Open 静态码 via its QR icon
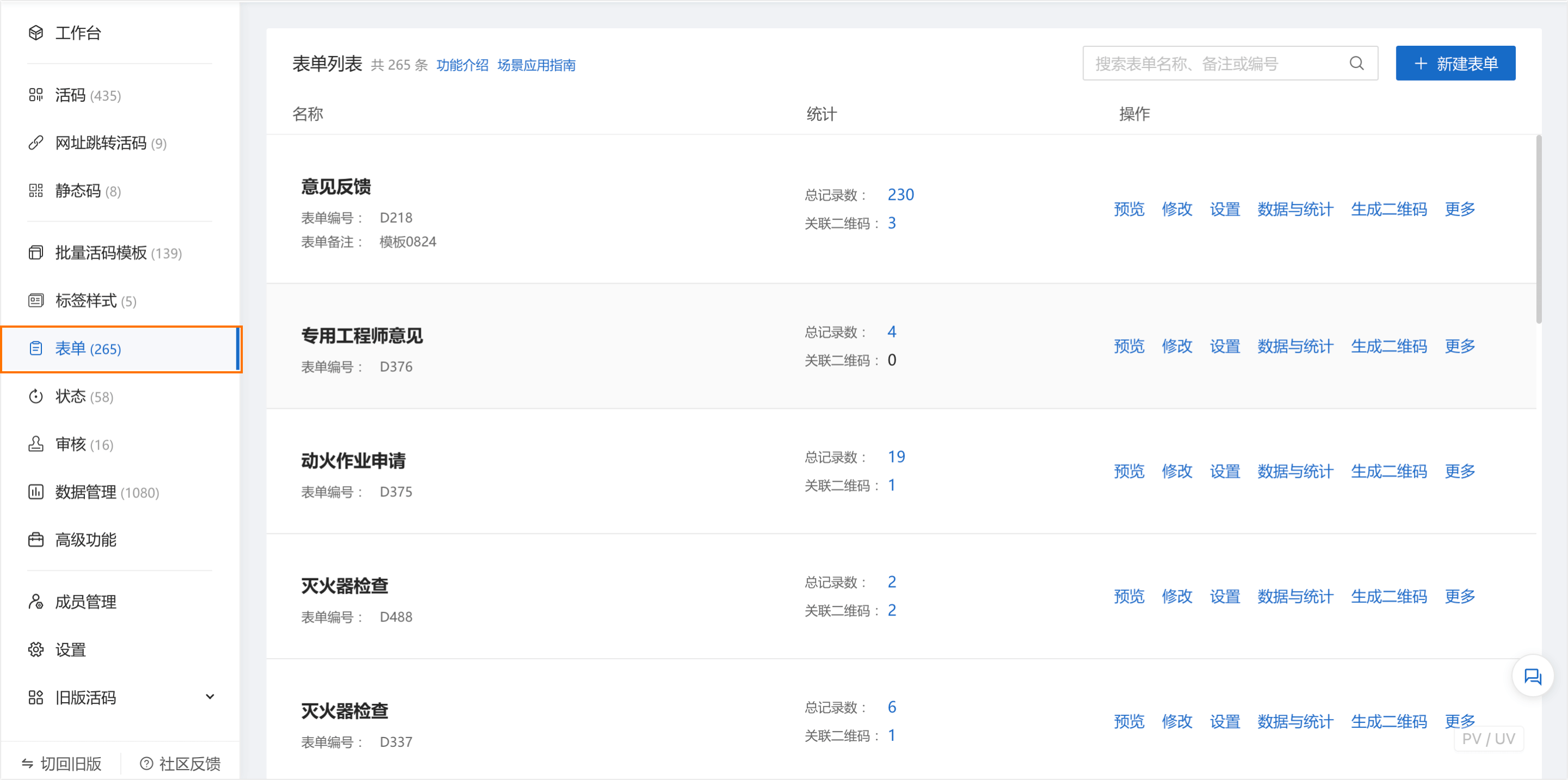The height and width of the screenshot is (780, 1568). [x=35, y=191]
